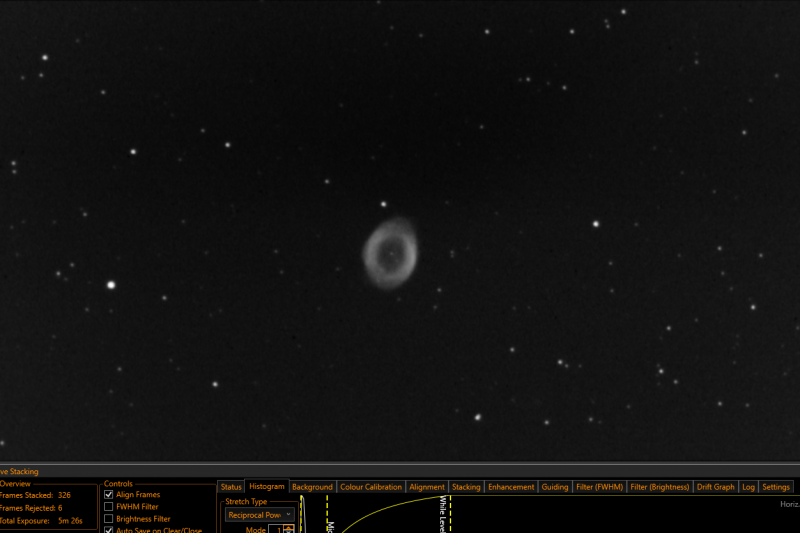The image size is (800, 533).
Task: Select the Filter (Brightness) tab
Action: coord(659,487)
